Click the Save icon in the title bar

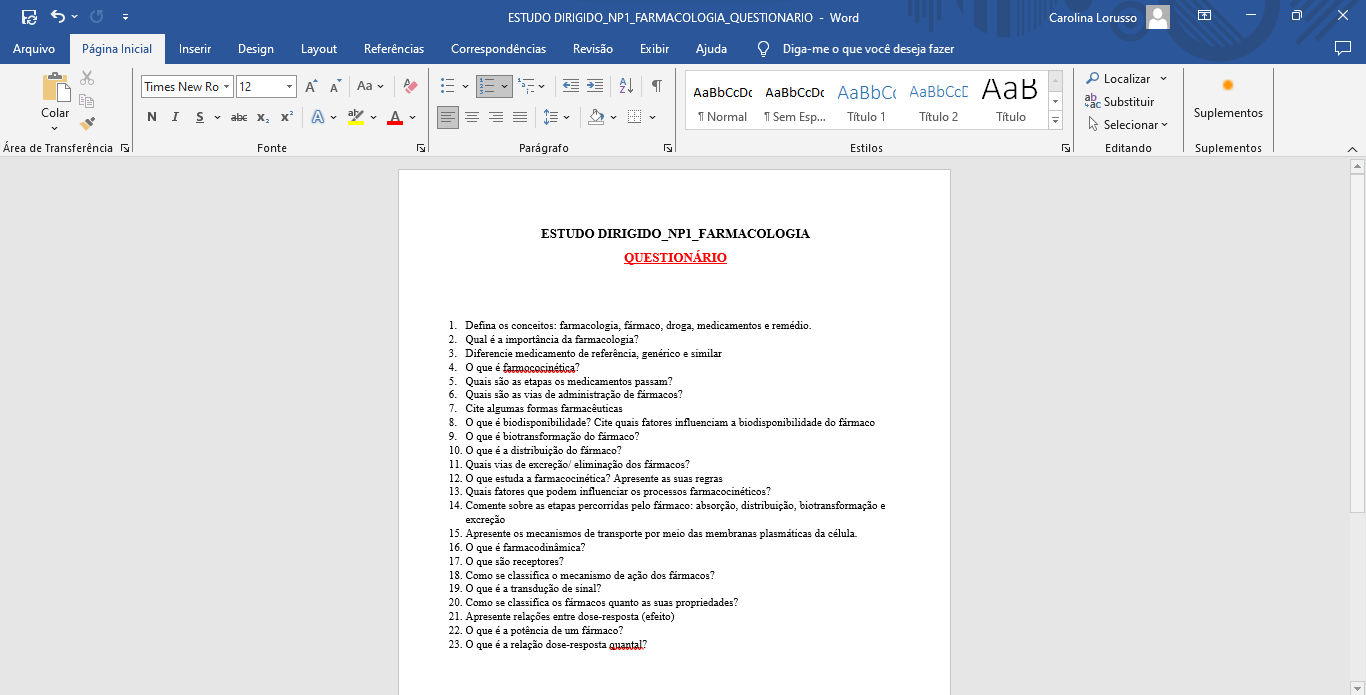(x=29, y=17)
